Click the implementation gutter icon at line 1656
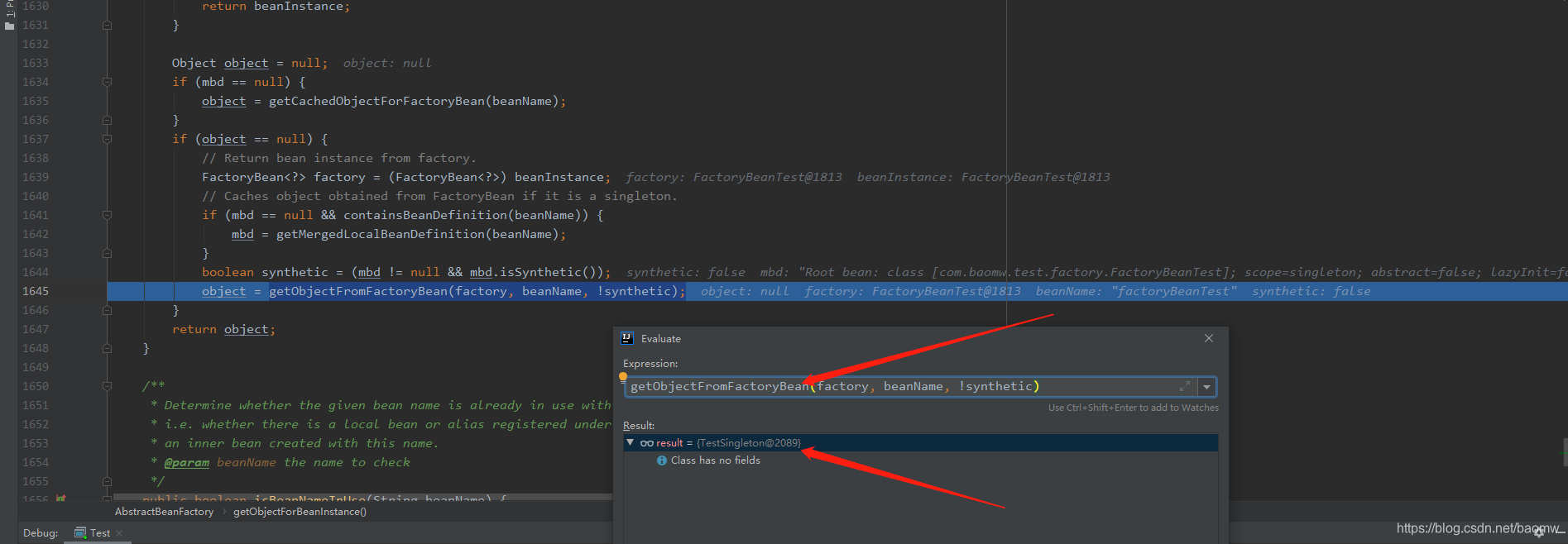Screen dimensions: 1568x544 click(60, 499)
